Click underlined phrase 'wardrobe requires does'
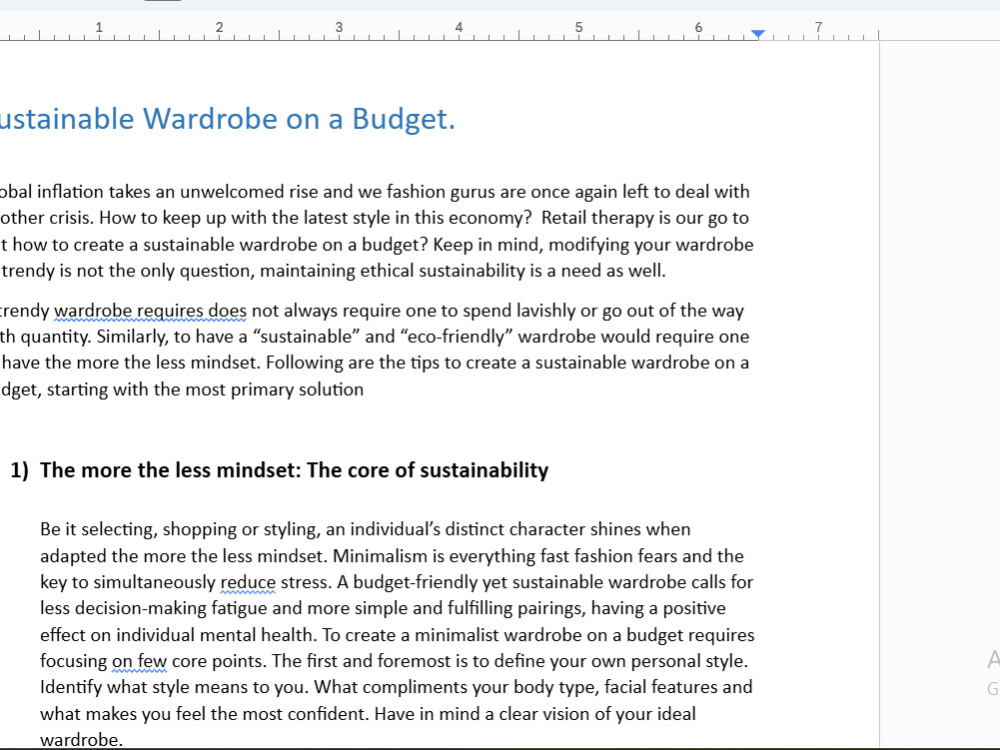This screenshot has height=750, width=1000. click(150, 311)
